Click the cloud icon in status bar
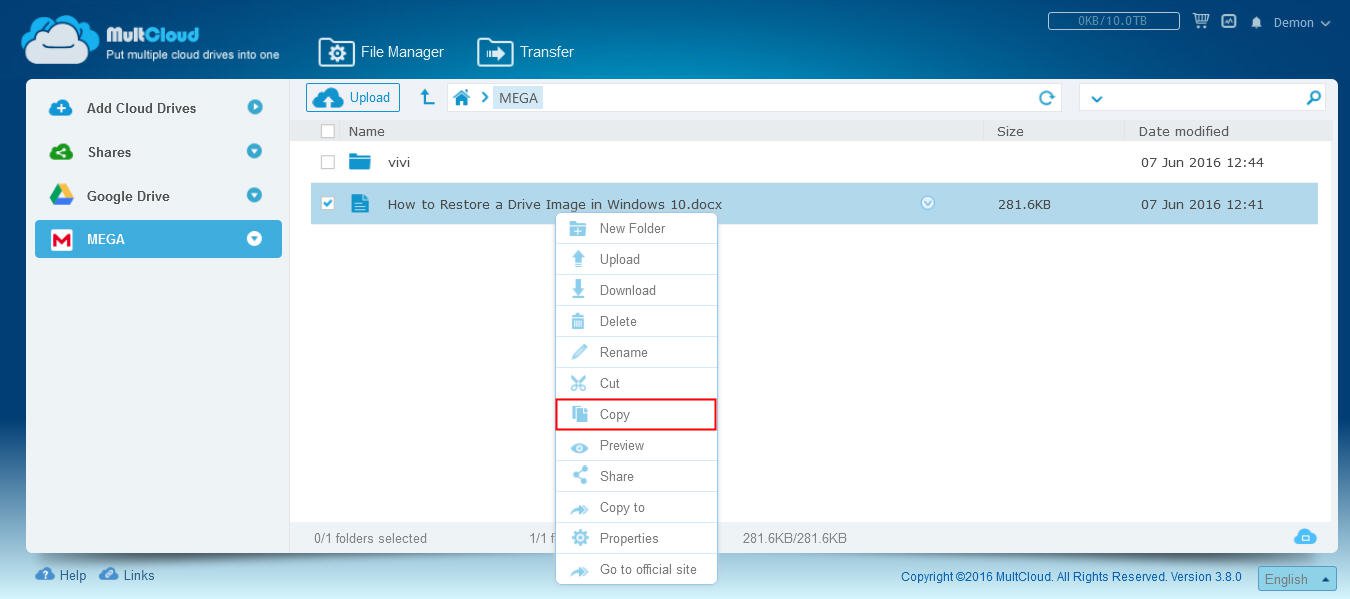The height and width of the screenshot is (599, 1350). pyautogui.click(x=1305, y=537)
